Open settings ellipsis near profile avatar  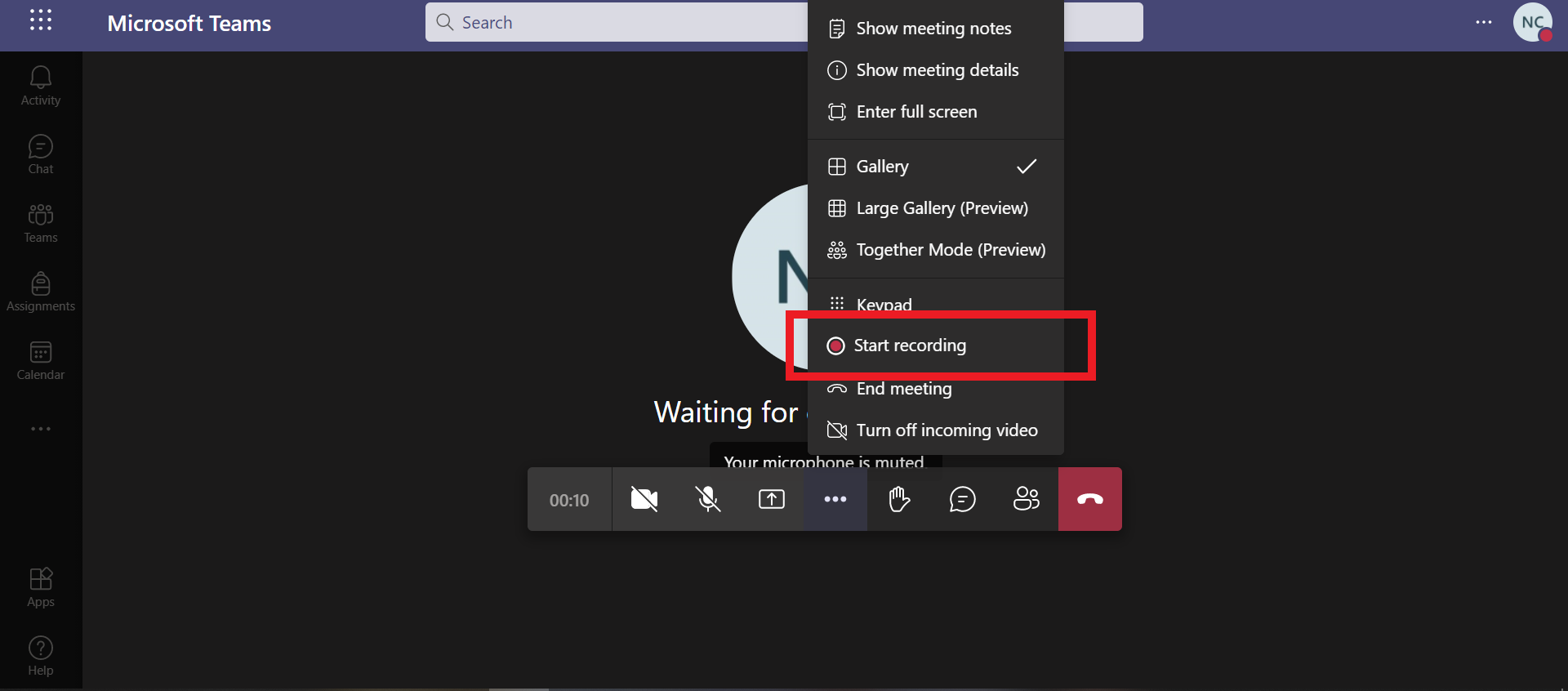pyautogui.click(x=1484, y=22)
